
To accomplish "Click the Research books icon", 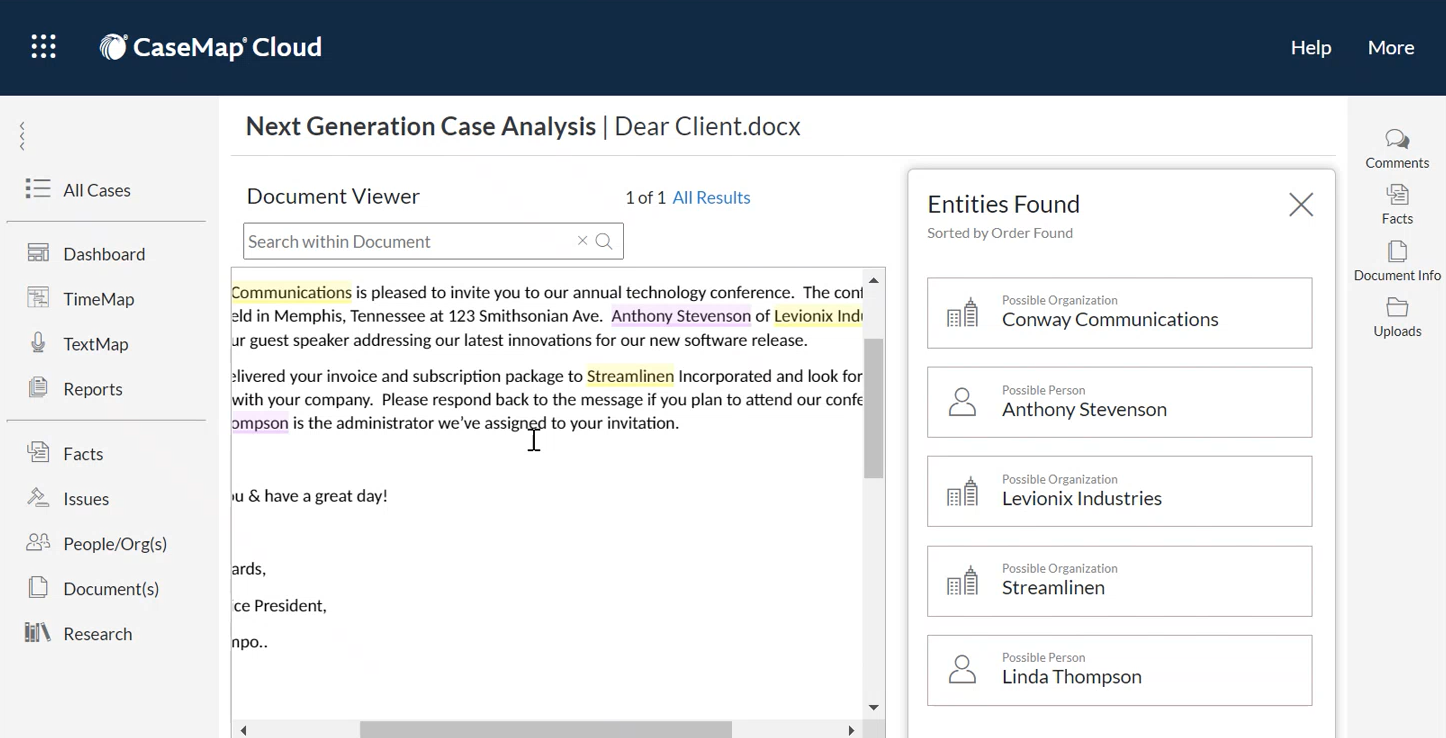I will (x=38, y=633).
